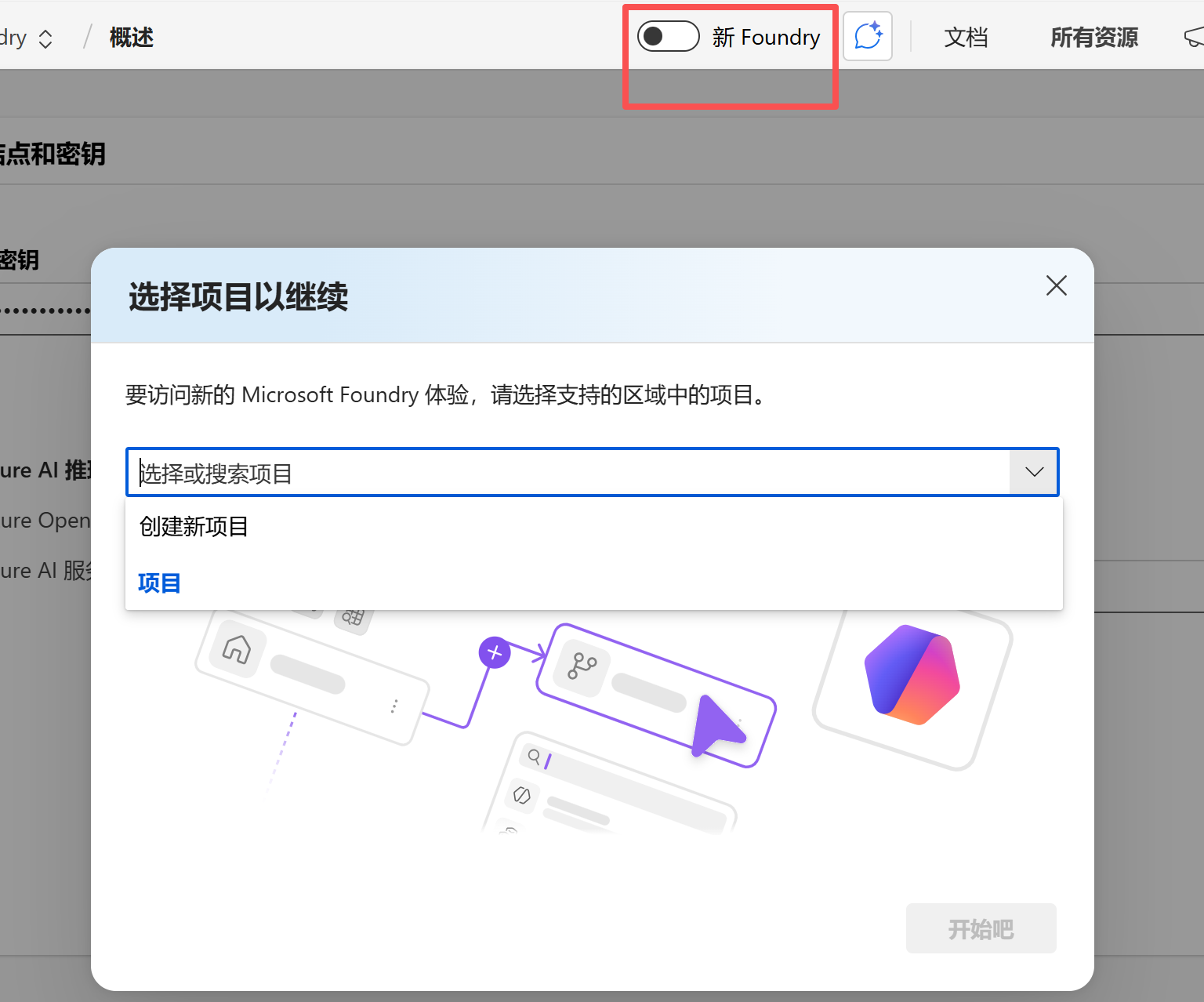The width and height of the screenshot is (1204, 1002).
Task: Click the disabled 开始吧 button
Action: [981, 929]
